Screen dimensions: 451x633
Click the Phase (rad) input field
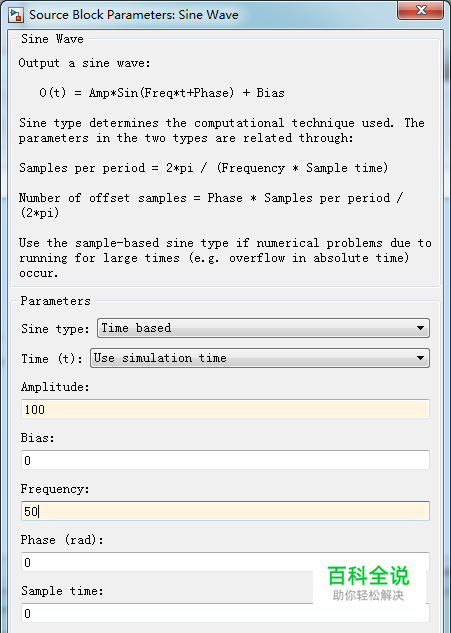coord(225,562)
